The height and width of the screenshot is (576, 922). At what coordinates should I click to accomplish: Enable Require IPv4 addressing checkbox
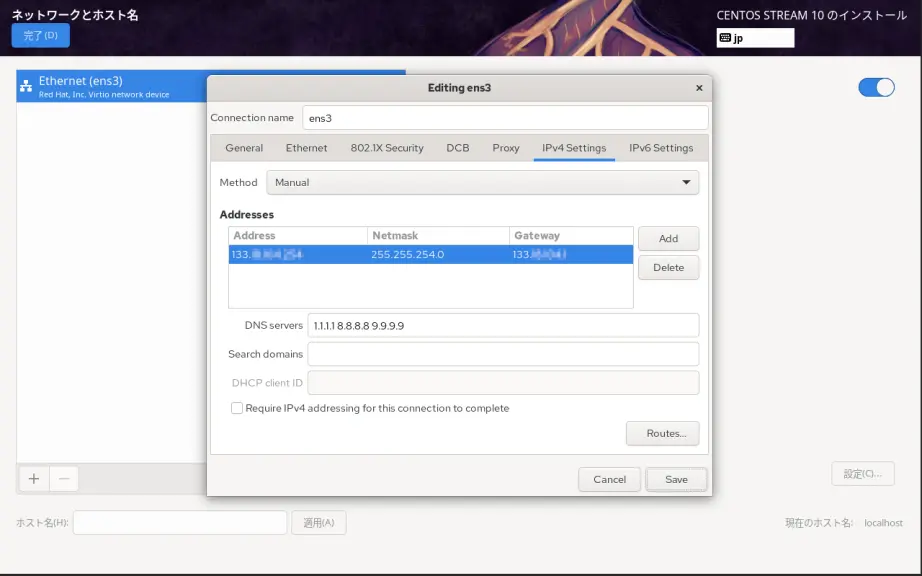[x=237, y=408]
